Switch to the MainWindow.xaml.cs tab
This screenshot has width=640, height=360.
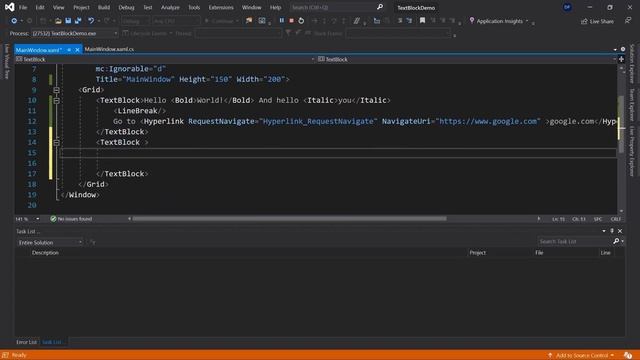pyautogui.click(x=109, y=49)
